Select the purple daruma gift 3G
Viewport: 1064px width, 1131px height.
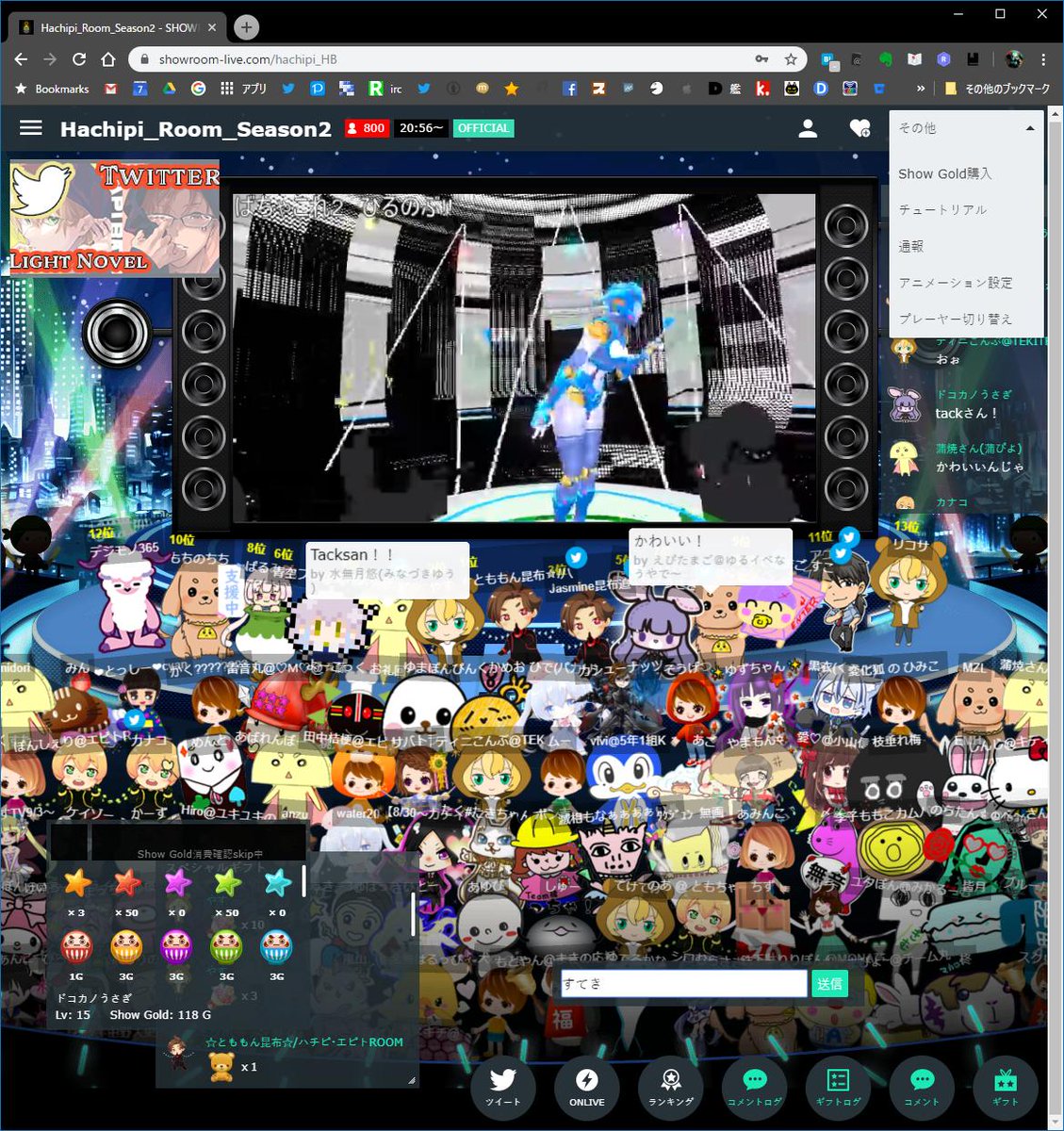click(x=177, y=946)
